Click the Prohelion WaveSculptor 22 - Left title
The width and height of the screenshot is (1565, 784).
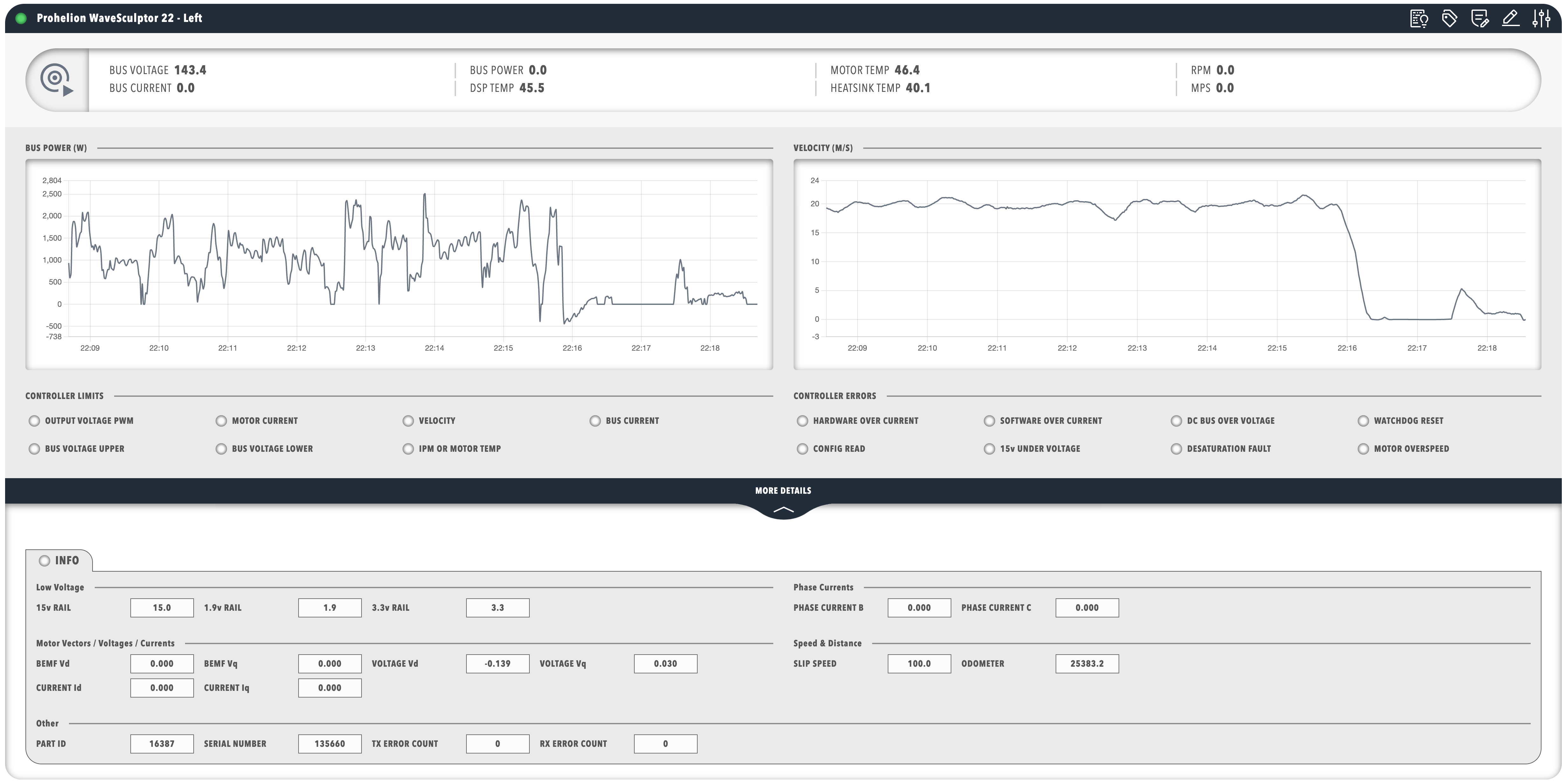pyautogui.click(x=119, y=18)
